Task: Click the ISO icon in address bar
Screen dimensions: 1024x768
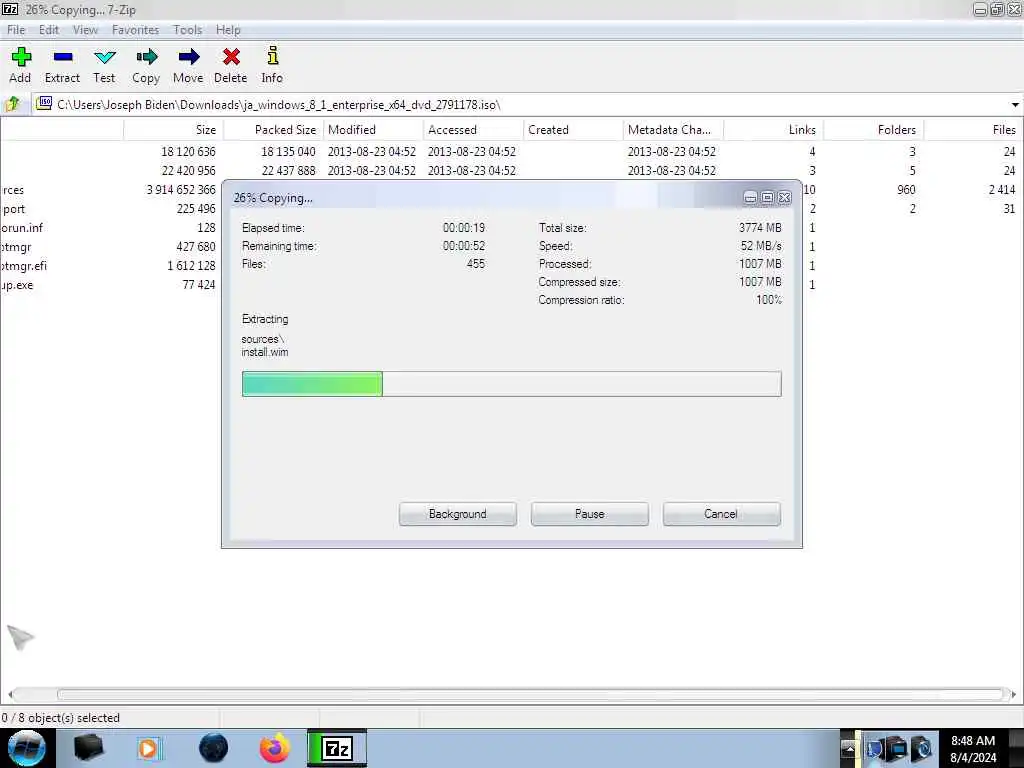Action: tap(44, 104)
